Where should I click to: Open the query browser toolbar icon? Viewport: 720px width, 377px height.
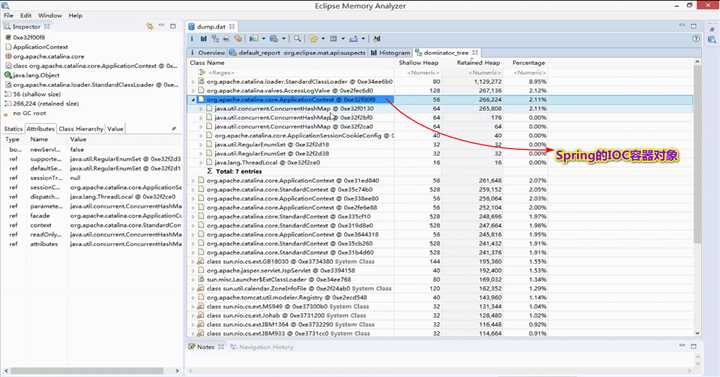pos(274,39)
